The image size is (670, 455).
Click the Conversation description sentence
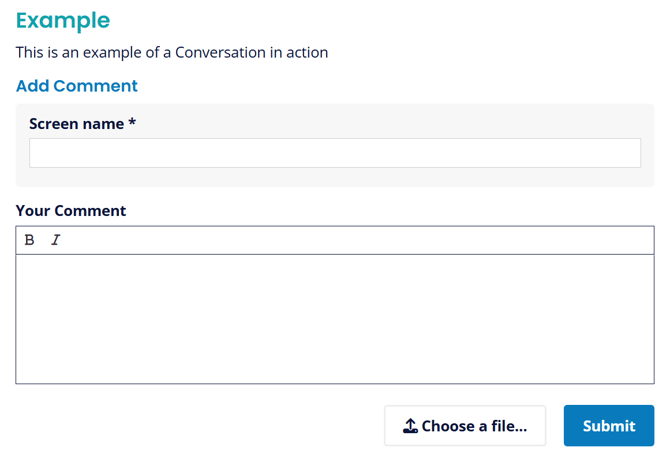172,53
